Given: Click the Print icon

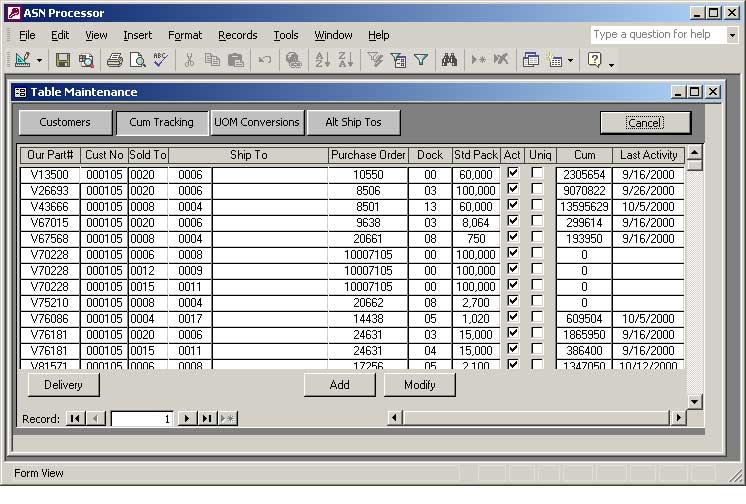Looking at the screenshot, I should point(115,60).
